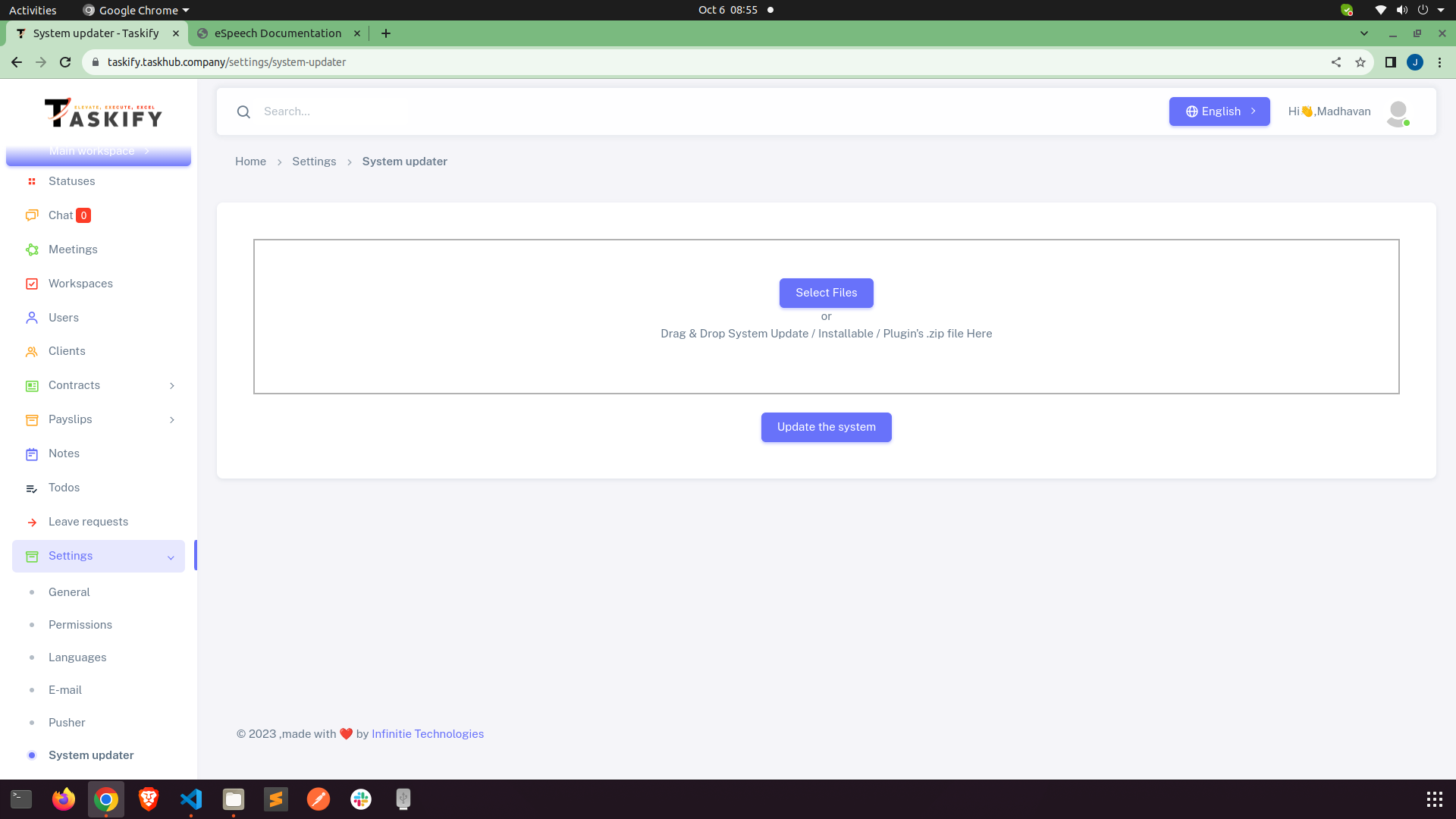Open Visual Studio Code from taskbar
Viewport: 1456px width, 819px height.
191,799
